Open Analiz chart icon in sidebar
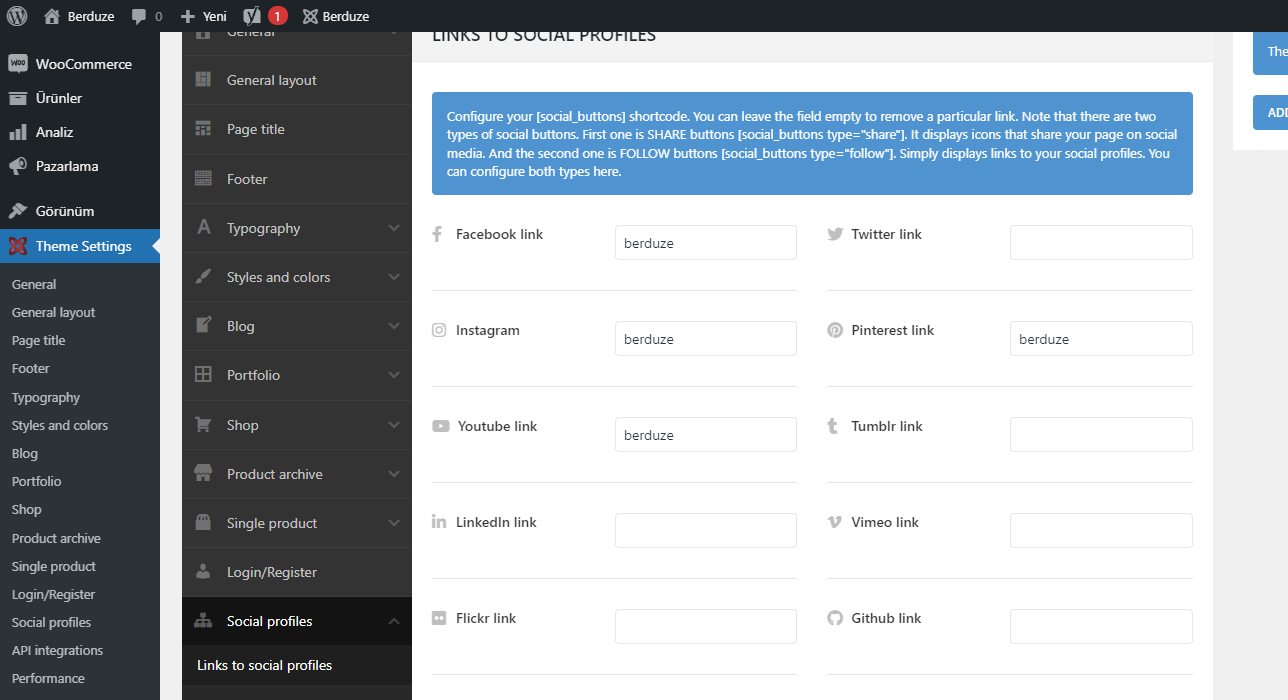 point(17,132)
